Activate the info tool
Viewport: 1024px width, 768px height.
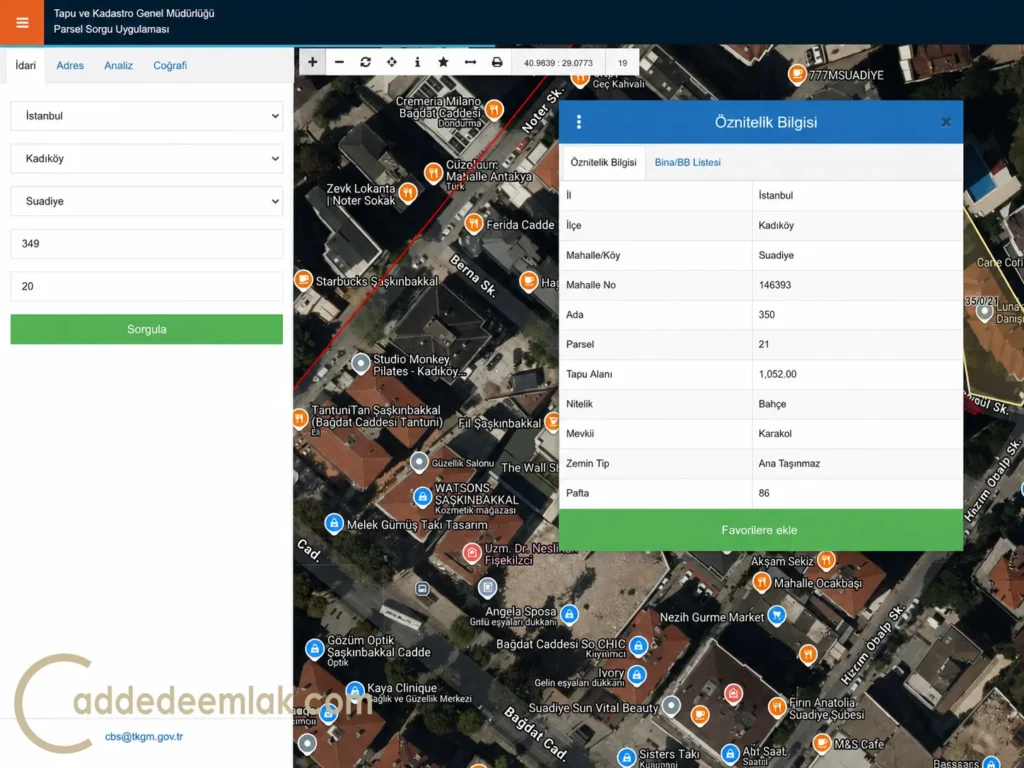click(417, 62)
